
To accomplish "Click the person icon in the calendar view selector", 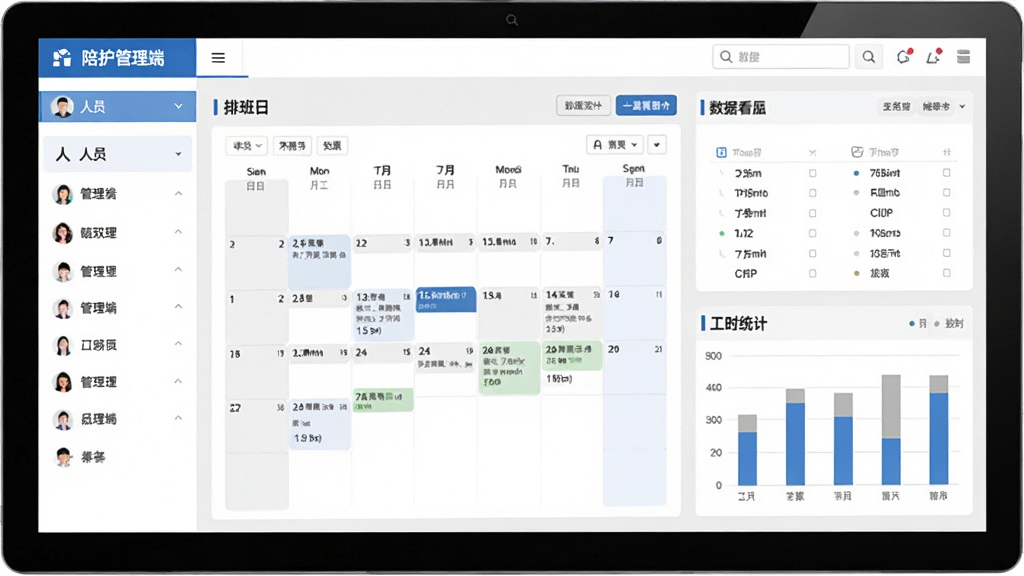I will pos(598,145).
